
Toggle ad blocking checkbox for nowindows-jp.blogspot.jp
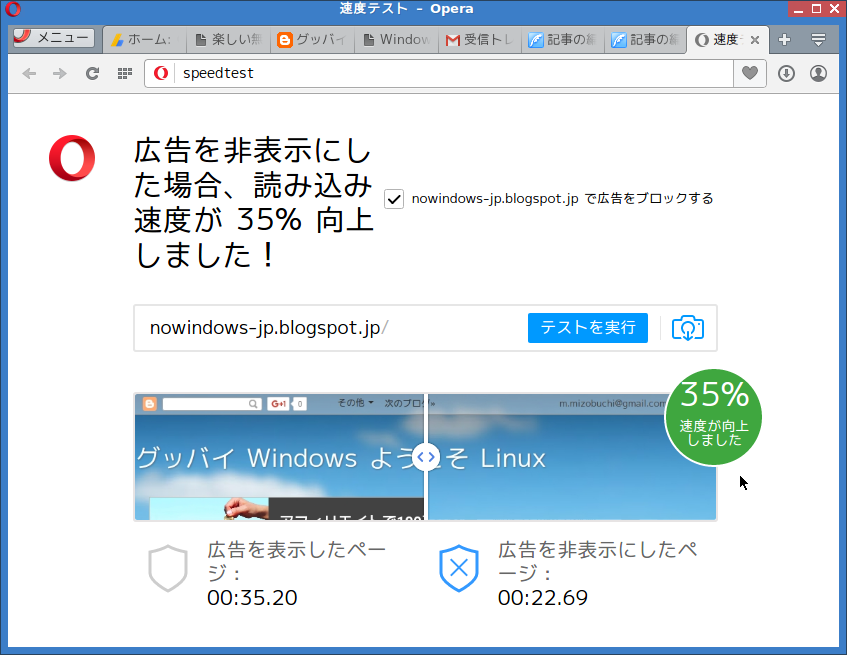394,199
